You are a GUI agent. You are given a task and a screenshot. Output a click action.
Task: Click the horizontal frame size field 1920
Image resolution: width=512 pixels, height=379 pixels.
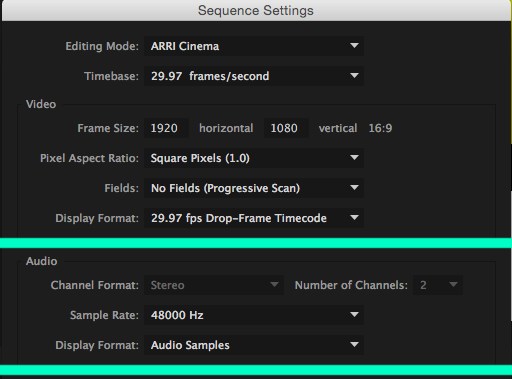[x=166, y=128]
